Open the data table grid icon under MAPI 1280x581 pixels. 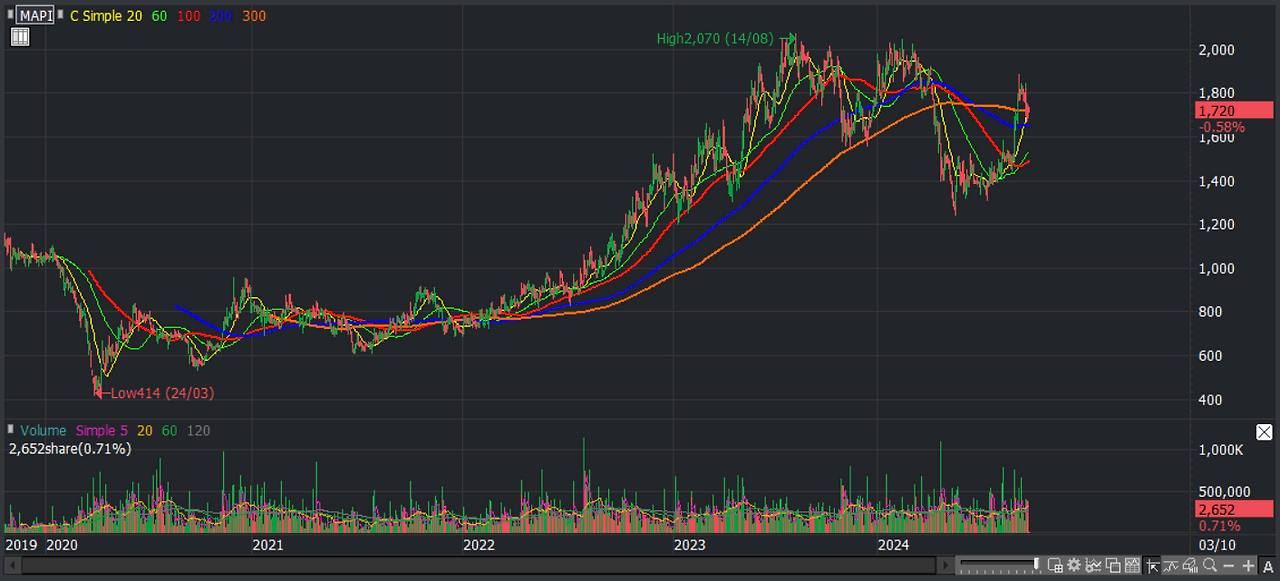pos(20,37)
